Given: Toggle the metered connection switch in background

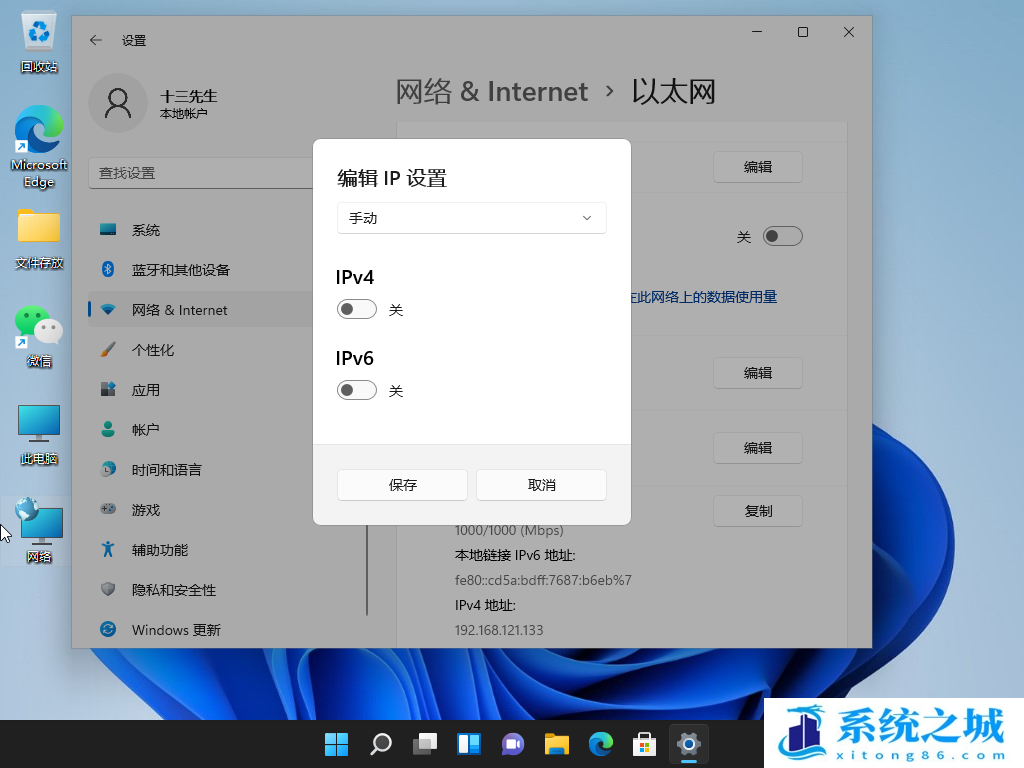Looking at the screenshot, I should click(782, 236).
